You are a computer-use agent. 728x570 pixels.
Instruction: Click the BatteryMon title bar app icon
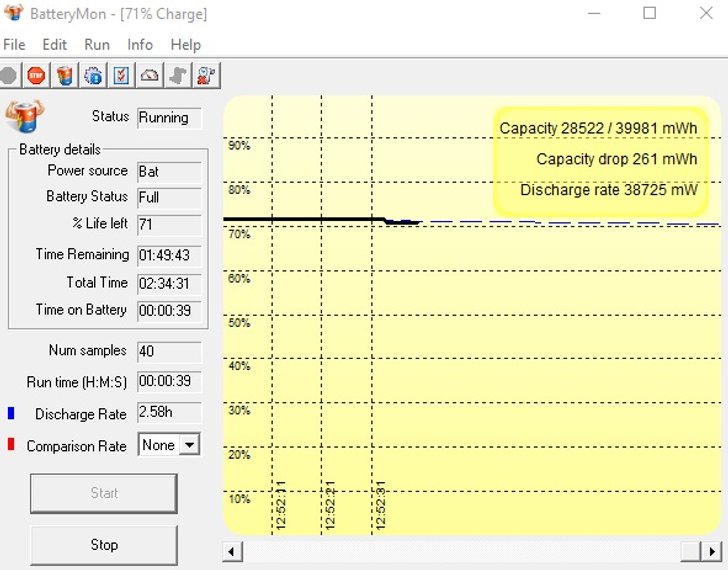click(x=13, y=13)
